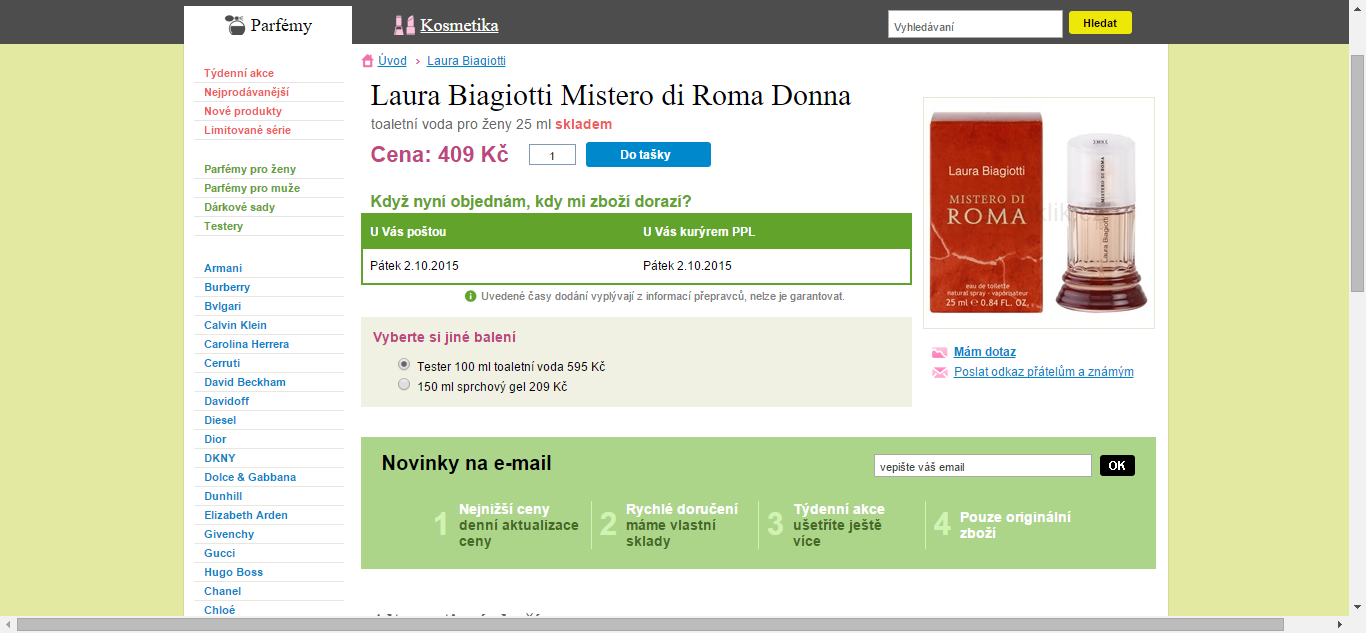Open Chanel brand link
This screenshot has height=633, width=1366.
(222, 591)
